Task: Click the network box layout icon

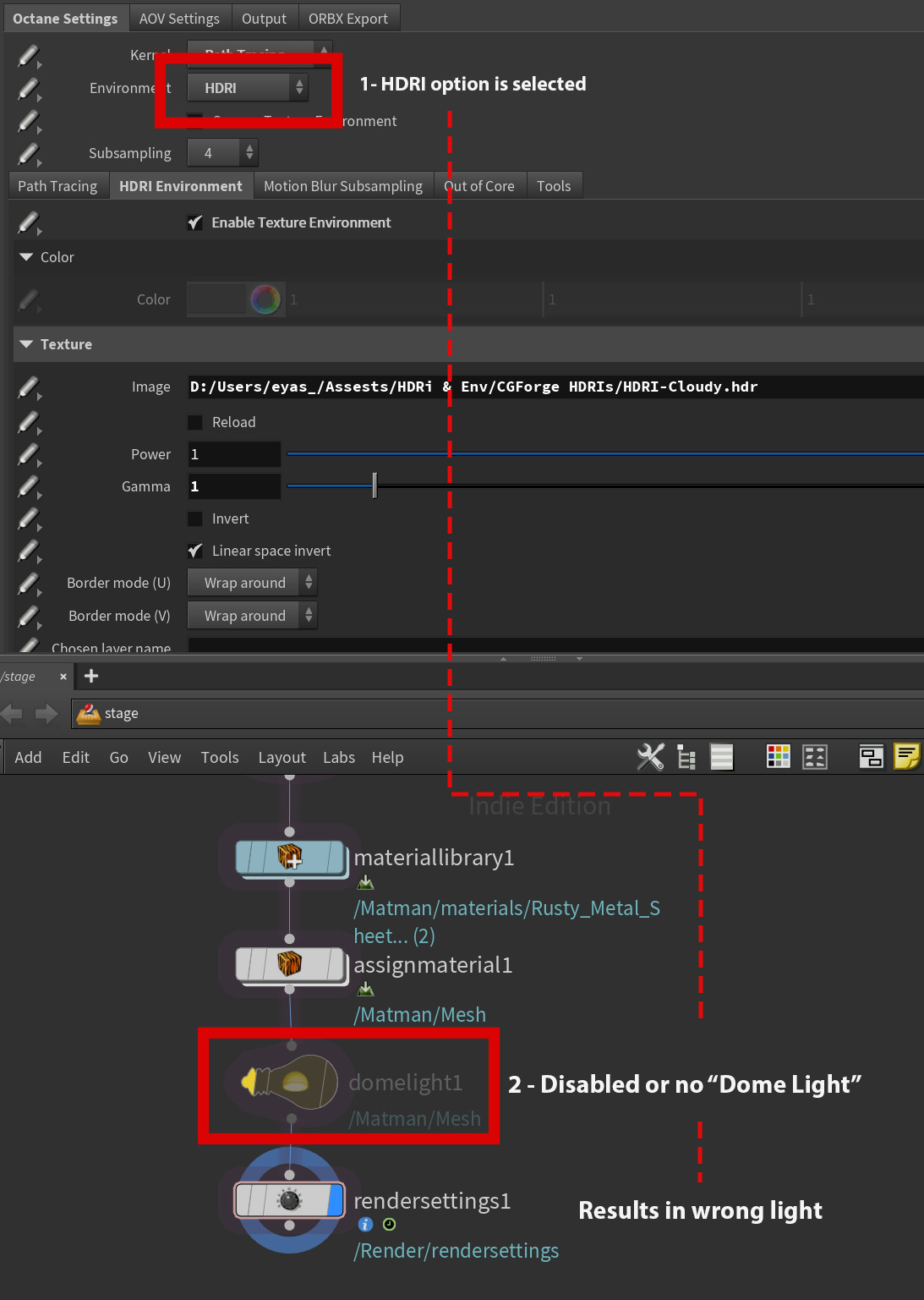Action: (871, 756)
